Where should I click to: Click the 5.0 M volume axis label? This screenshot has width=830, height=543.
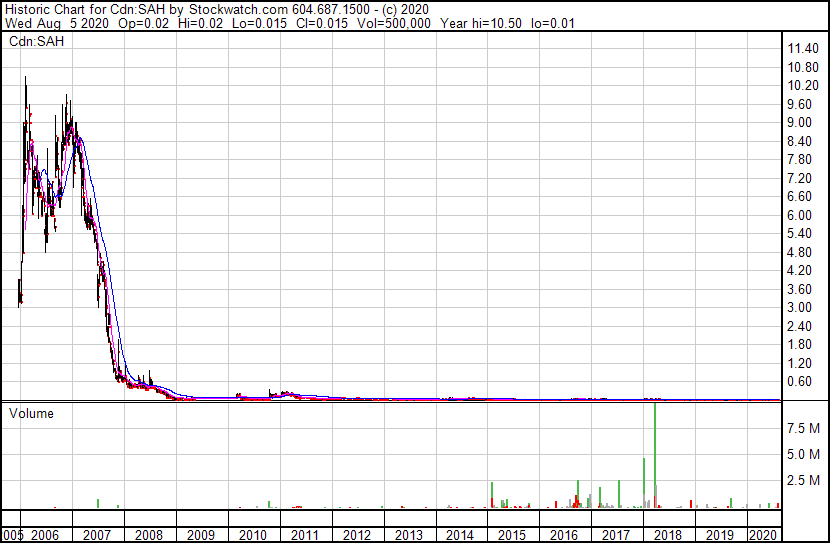tap(804, 455)
